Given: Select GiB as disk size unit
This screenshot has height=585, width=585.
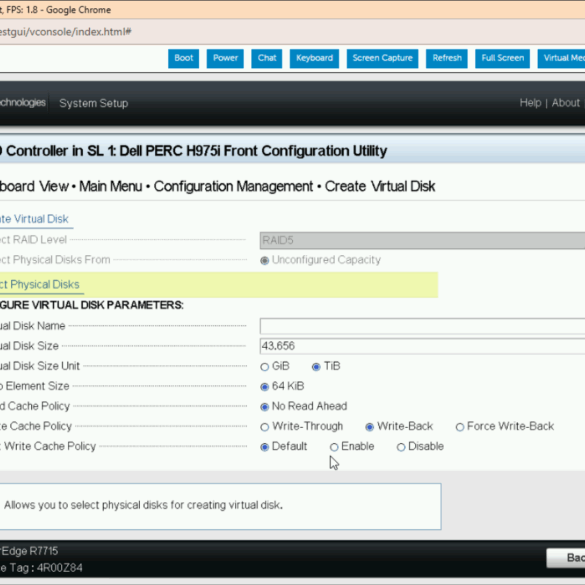Looking at the screenshot, I should point(265,367).
